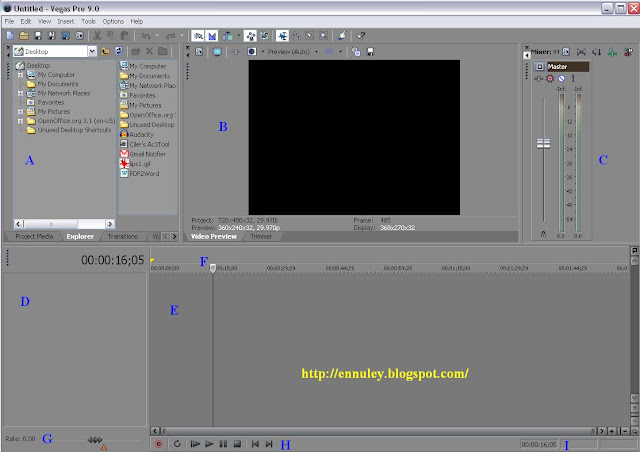640x452 pixels.
Task: Switch to the Trimmer tab
Action: [261, 236]
